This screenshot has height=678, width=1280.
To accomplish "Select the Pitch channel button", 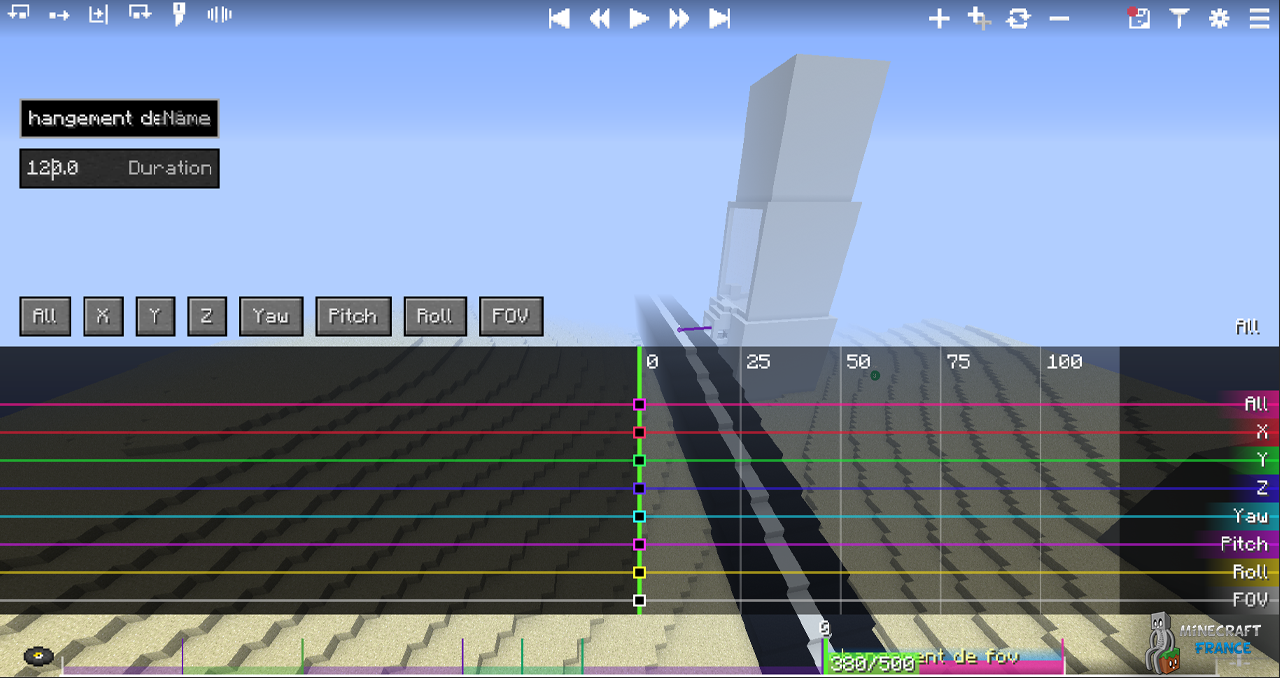I will pyautogui.click(x=353, y=316).
